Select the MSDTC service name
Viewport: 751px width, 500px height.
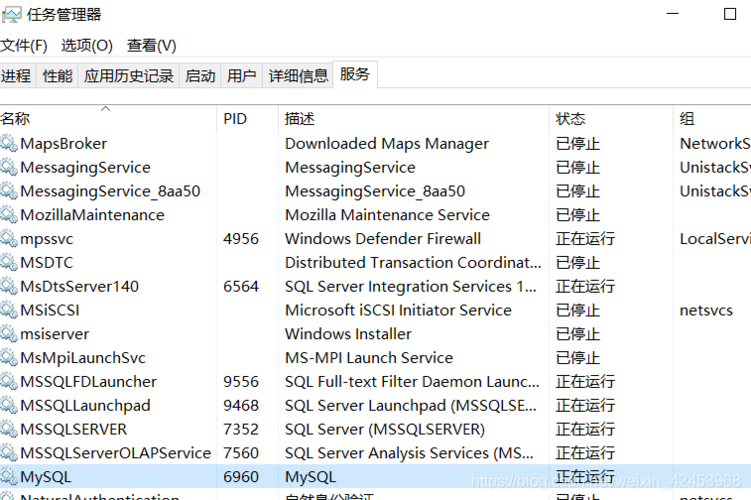[47, 262]
